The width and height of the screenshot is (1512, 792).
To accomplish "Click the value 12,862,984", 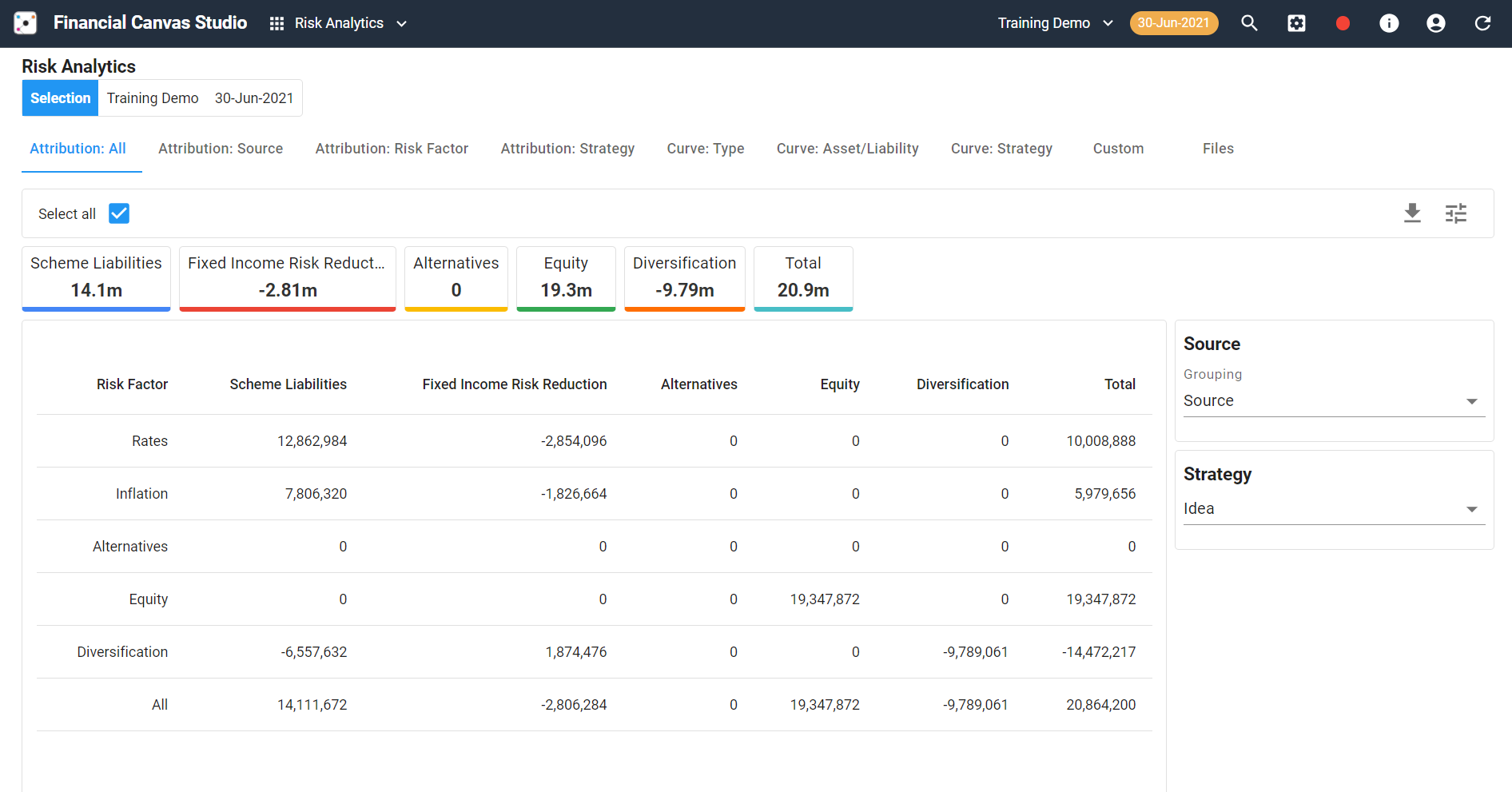I will (x=312, y=441).
